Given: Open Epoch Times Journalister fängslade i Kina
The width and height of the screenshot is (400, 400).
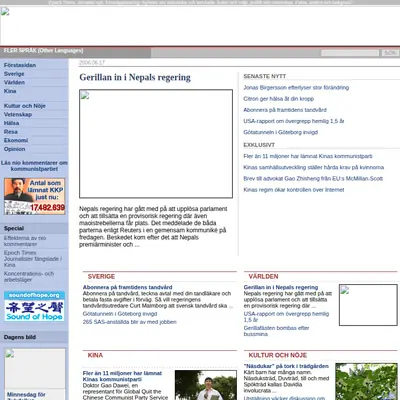Looking at the screenshot, I should point(33,259).
